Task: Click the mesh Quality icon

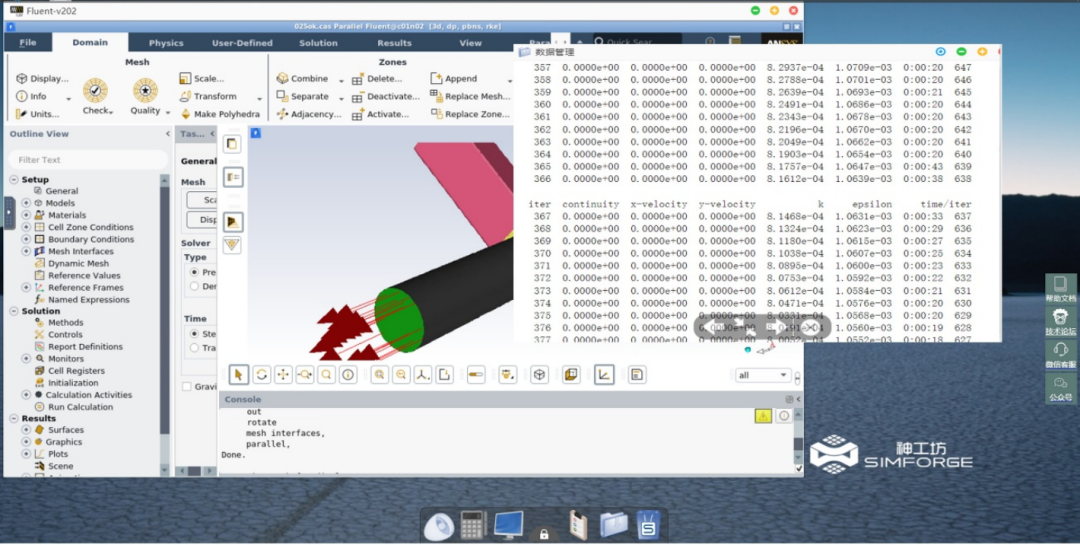Action: 145,91
